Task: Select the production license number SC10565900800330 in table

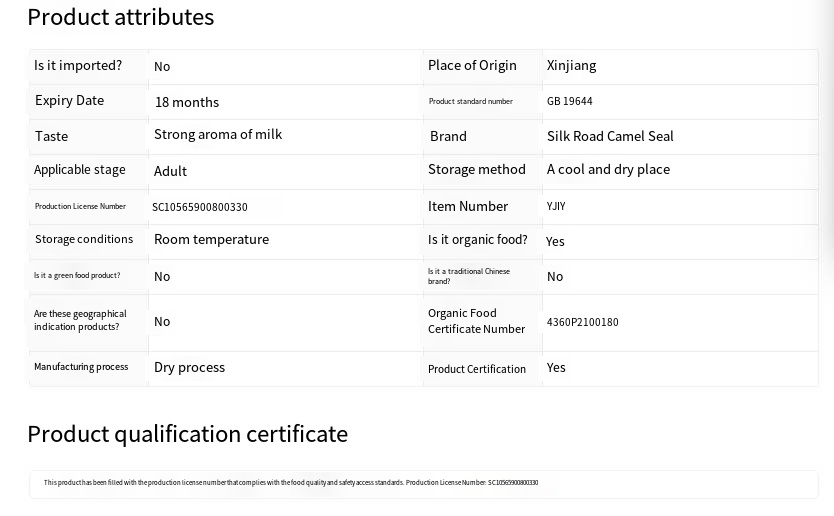Action: tap(200, 207)
